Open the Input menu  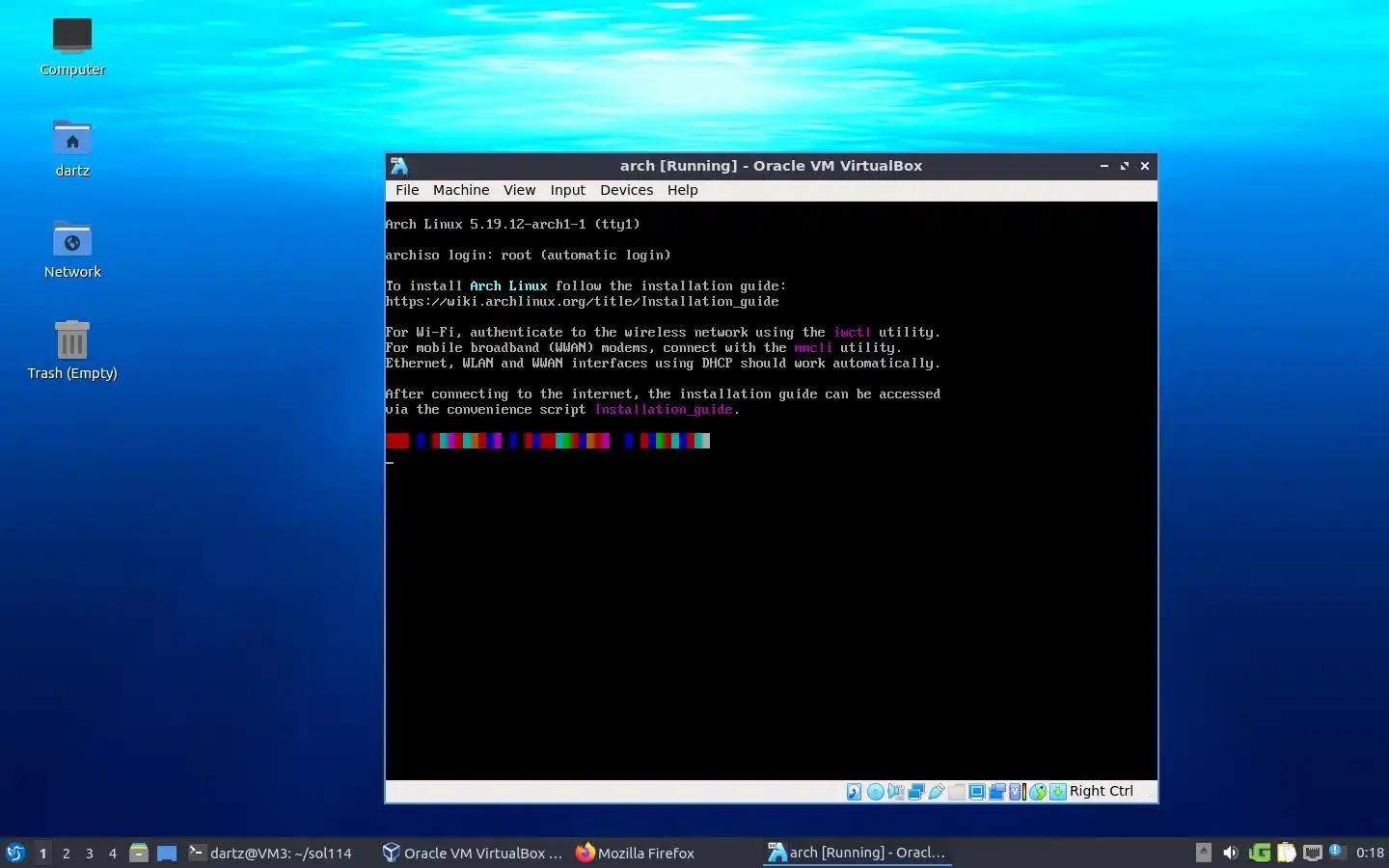[567, 190]
